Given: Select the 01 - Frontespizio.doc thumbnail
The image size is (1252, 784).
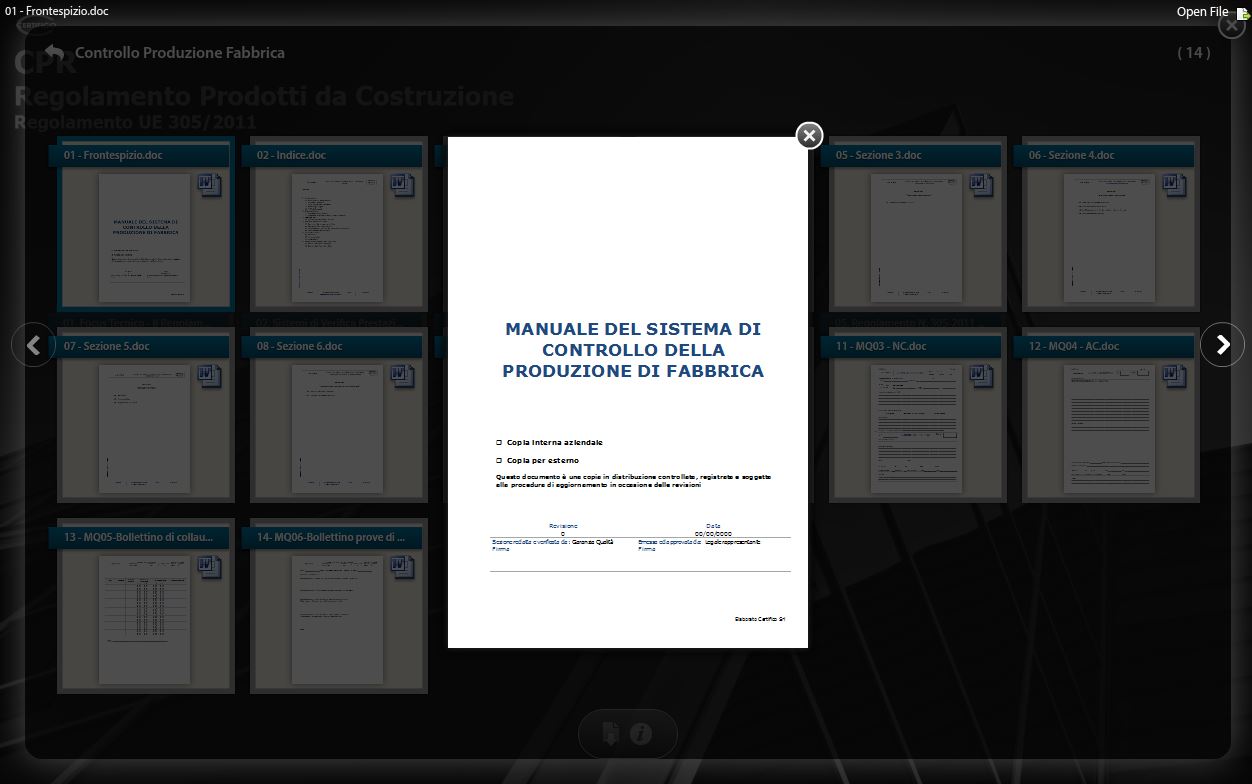Looking at the screenshot, I should pos(145,238).
